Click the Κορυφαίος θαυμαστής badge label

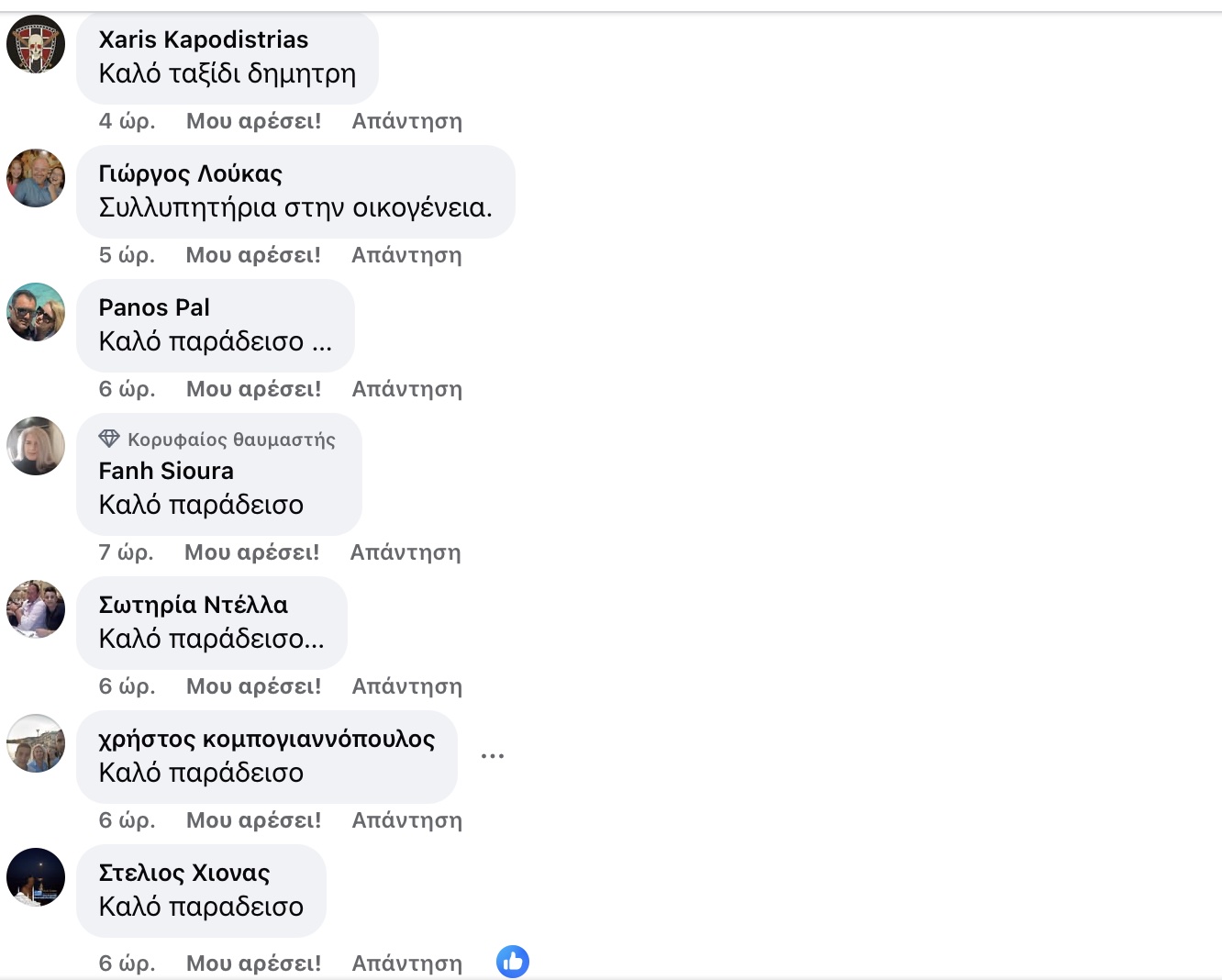[231, 440]
